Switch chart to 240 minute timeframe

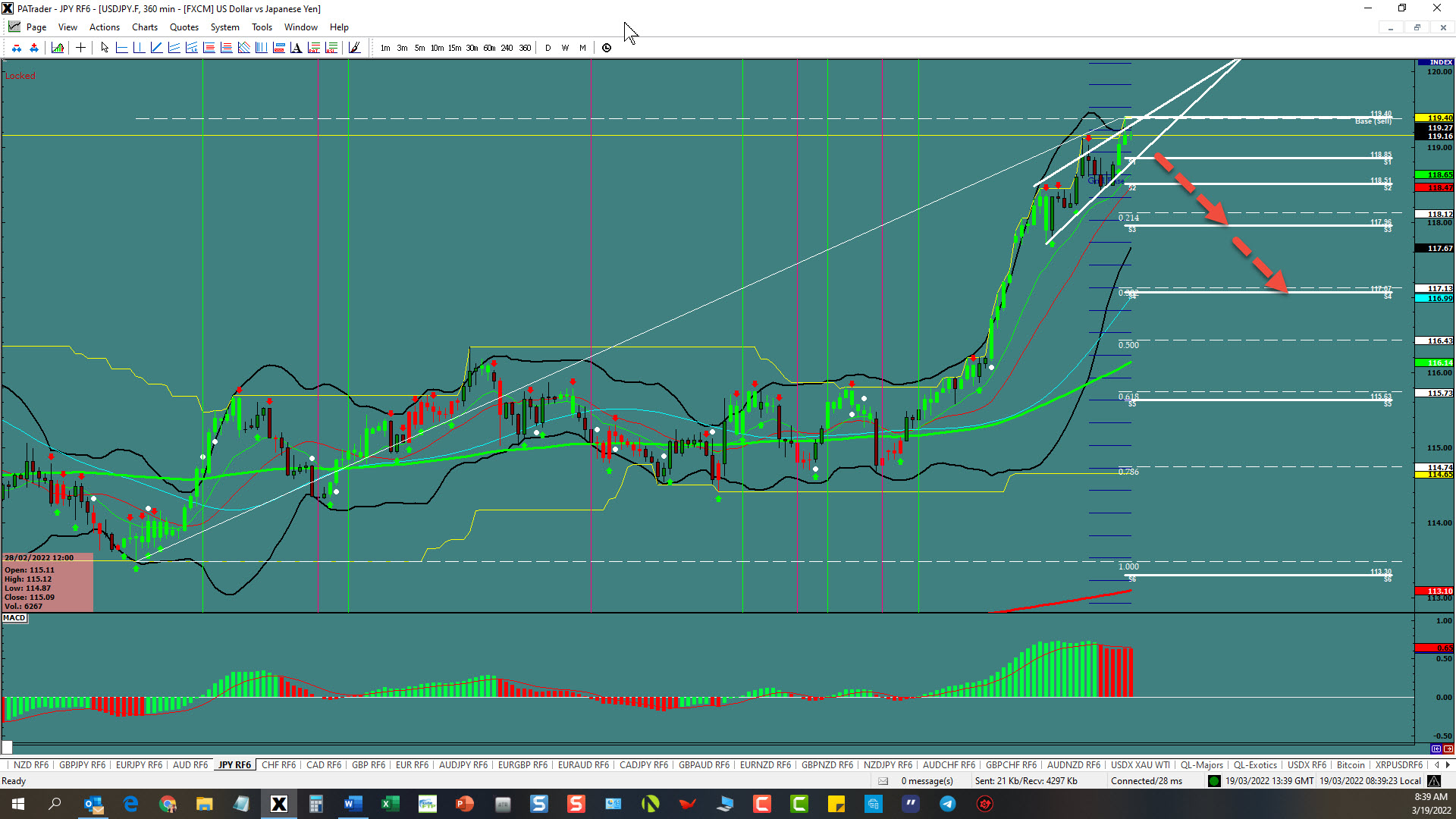tap(507, 48)
